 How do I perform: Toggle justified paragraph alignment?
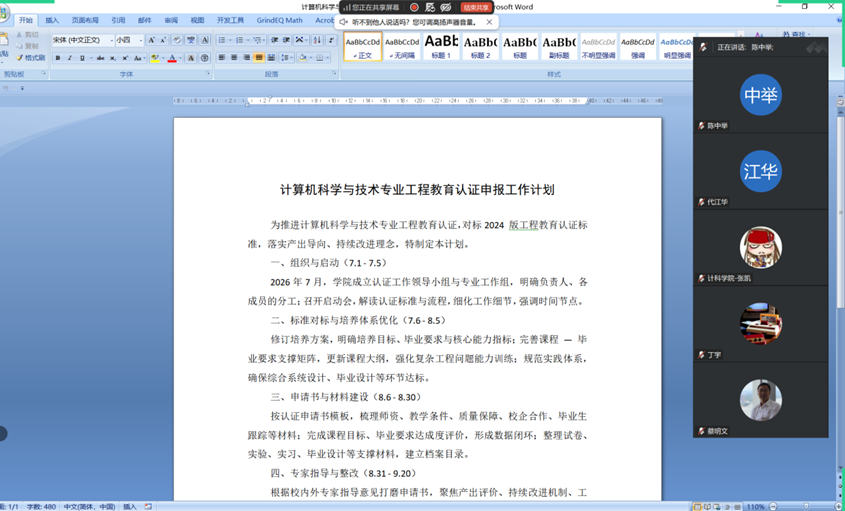click(259, 58)
